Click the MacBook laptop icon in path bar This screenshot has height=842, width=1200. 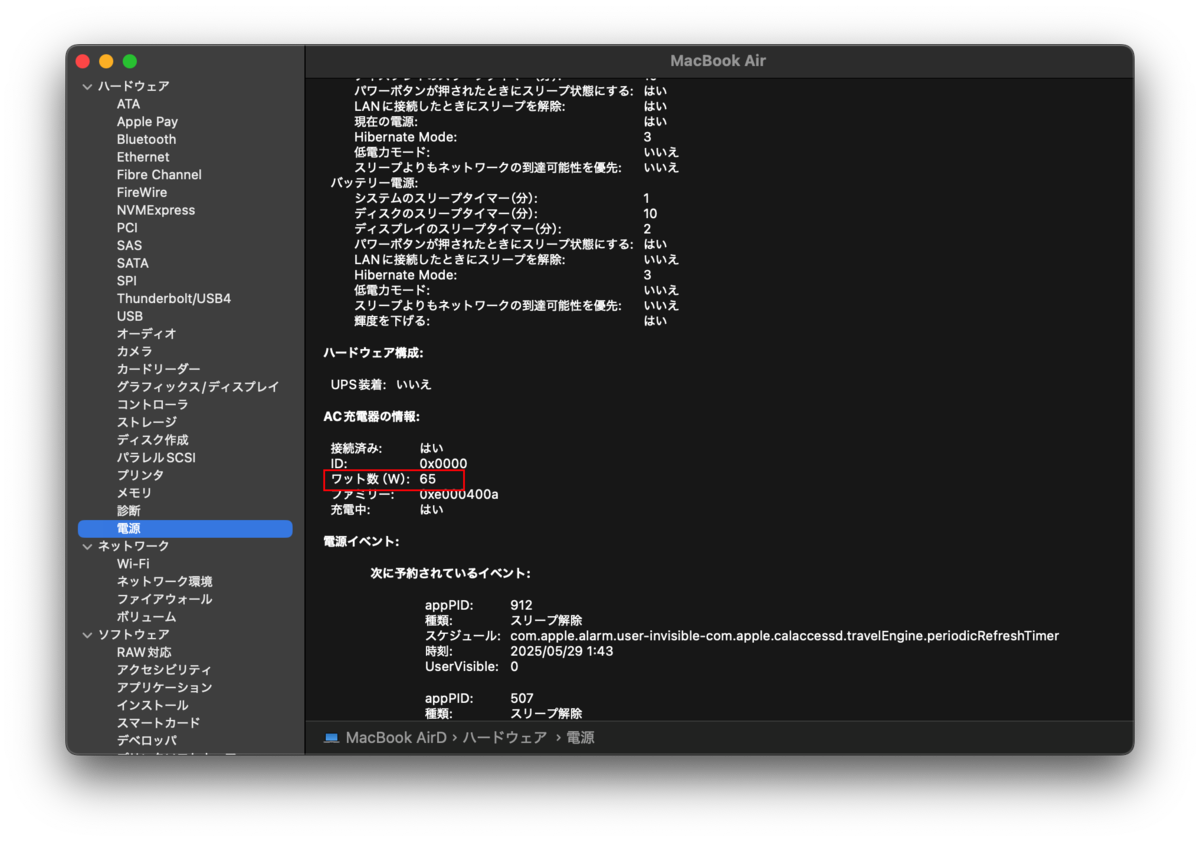click(332, 738)
